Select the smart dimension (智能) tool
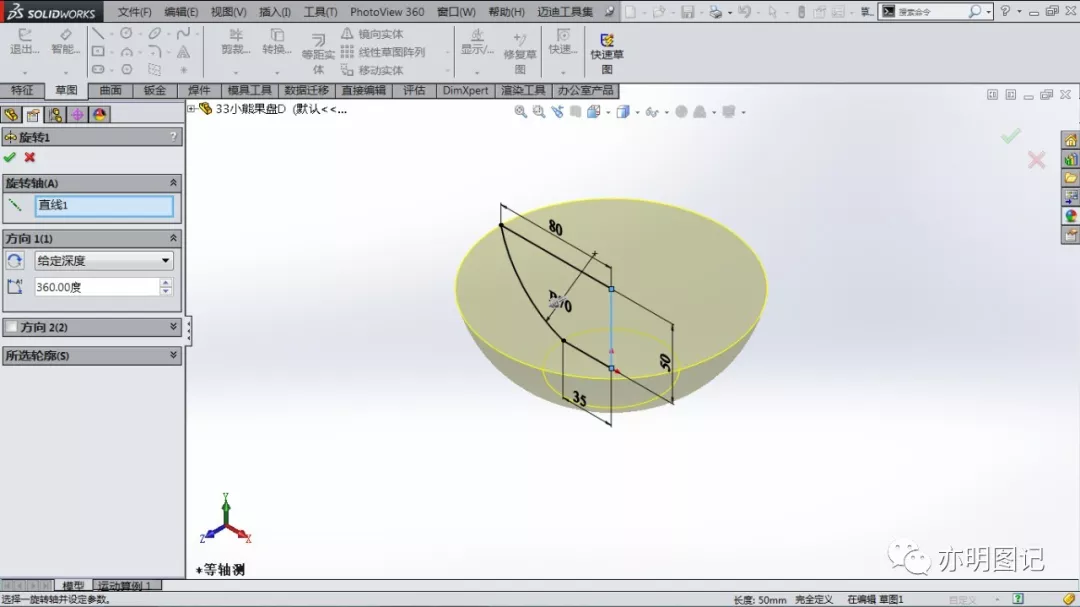This screenshot has width=1080, height=607. coord(65,41)
